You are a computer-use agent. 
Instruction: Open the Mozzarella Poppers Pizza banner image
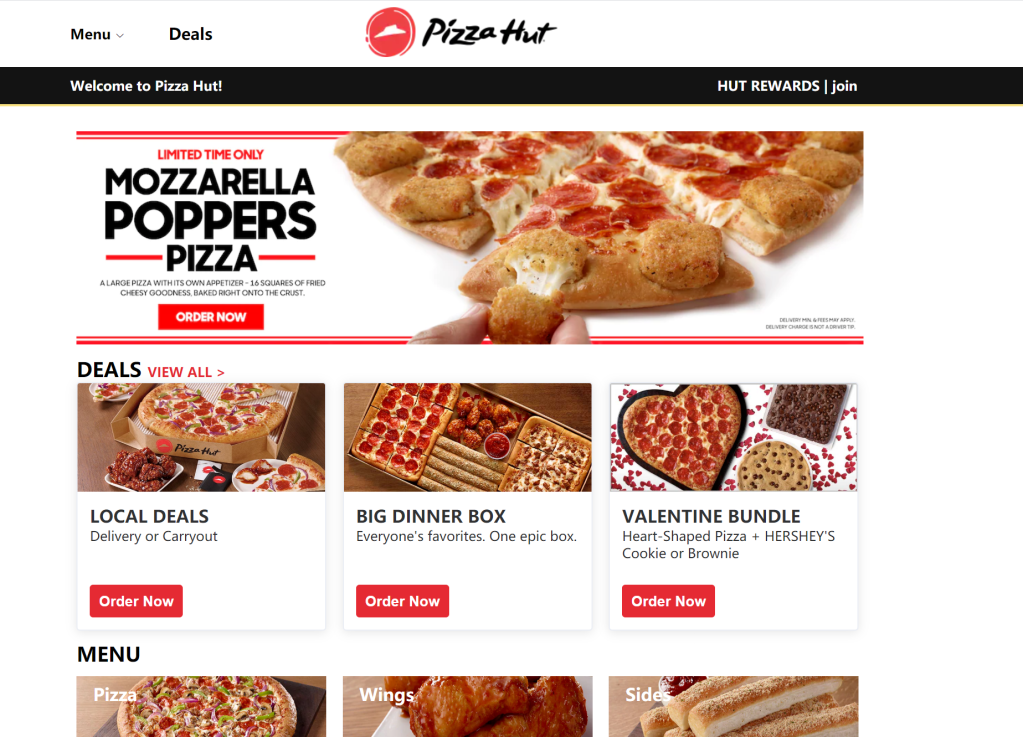(470, 237)
